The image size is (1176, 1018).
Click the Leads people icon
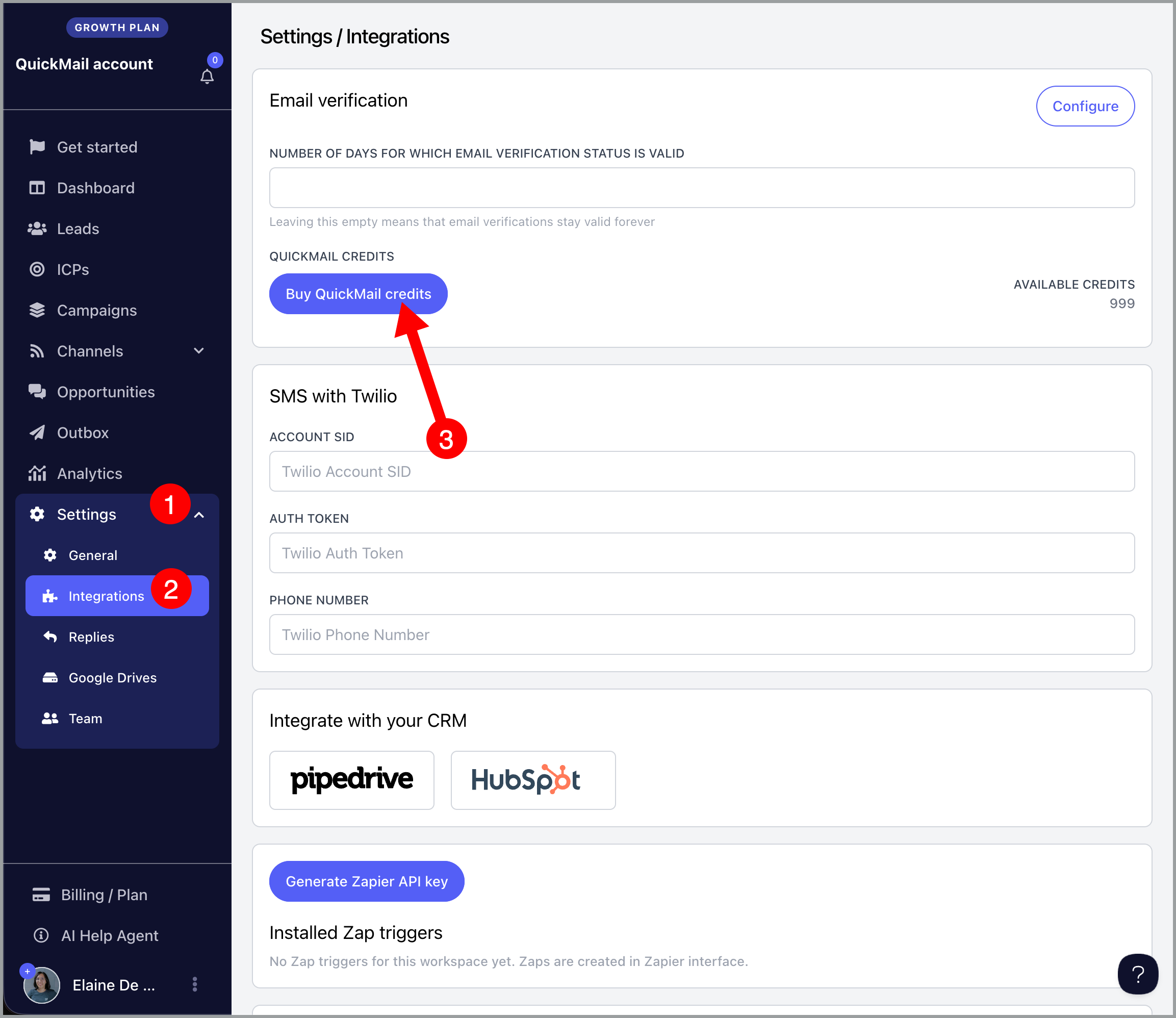pyautogui.click(x=38, y=229)
